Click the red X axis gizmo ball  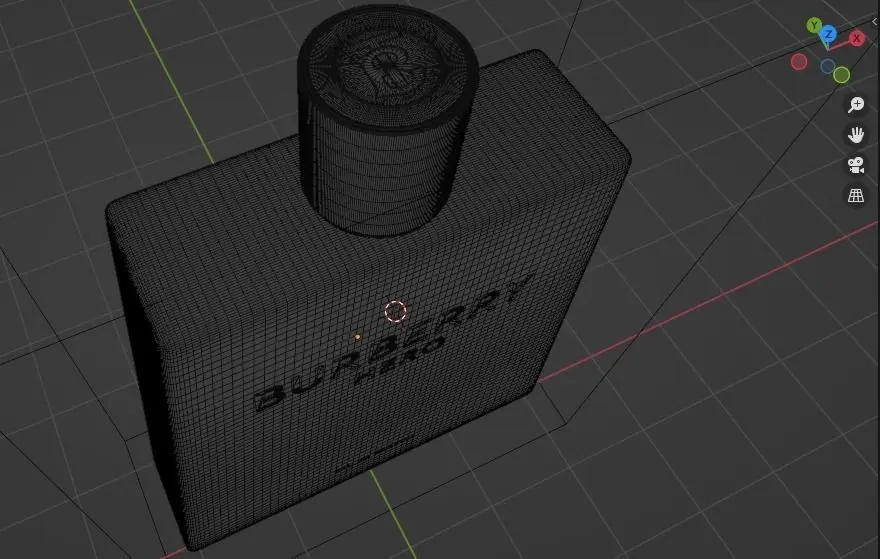coord(856,38)
